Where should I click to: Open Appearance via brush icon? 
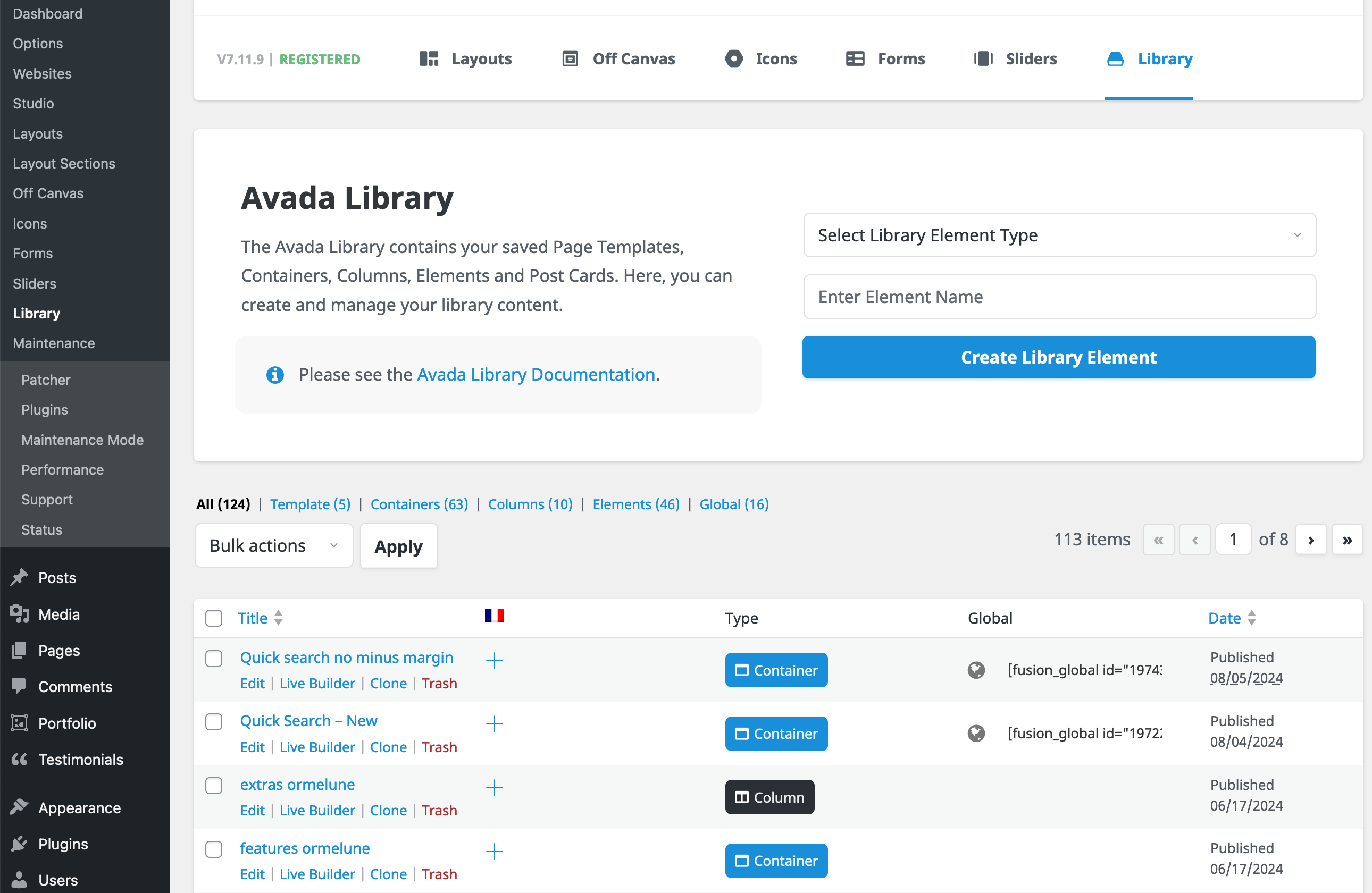click(x=19, y=807)
